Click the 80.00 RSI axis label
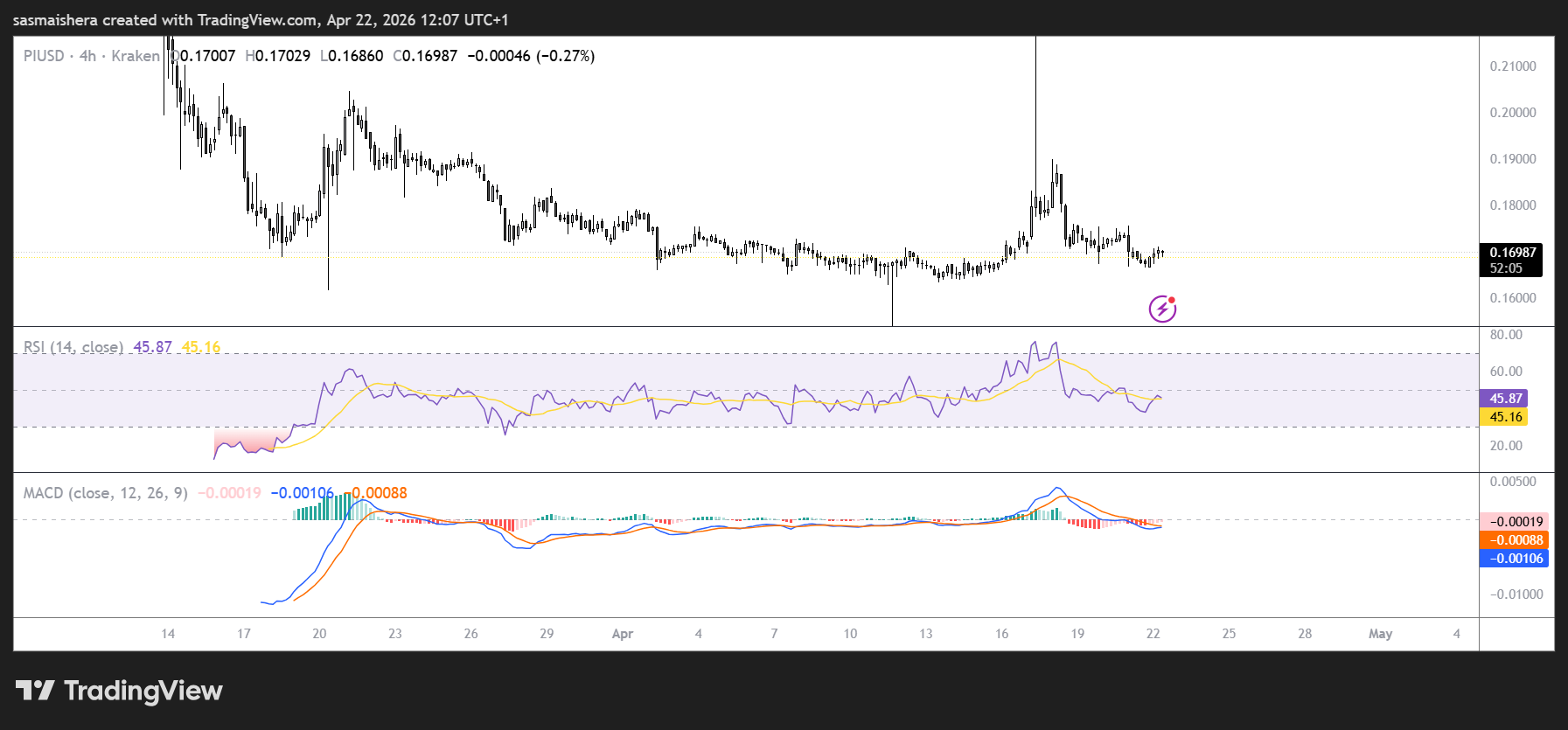 1506,335
